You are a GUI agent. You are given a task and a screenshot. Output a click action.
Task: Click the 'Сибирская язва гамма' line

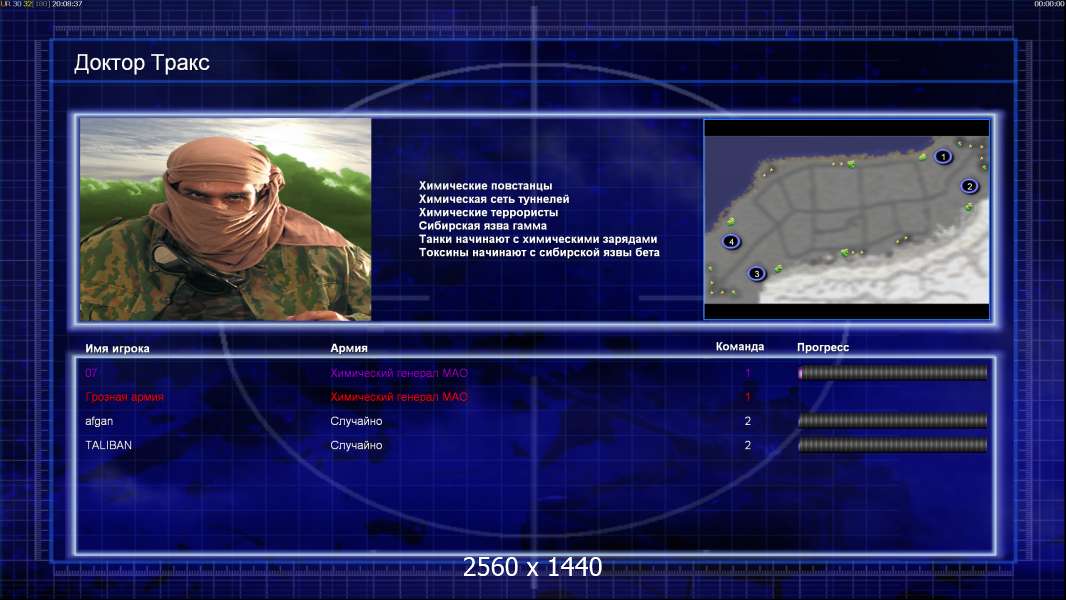[x=483, y=226]
